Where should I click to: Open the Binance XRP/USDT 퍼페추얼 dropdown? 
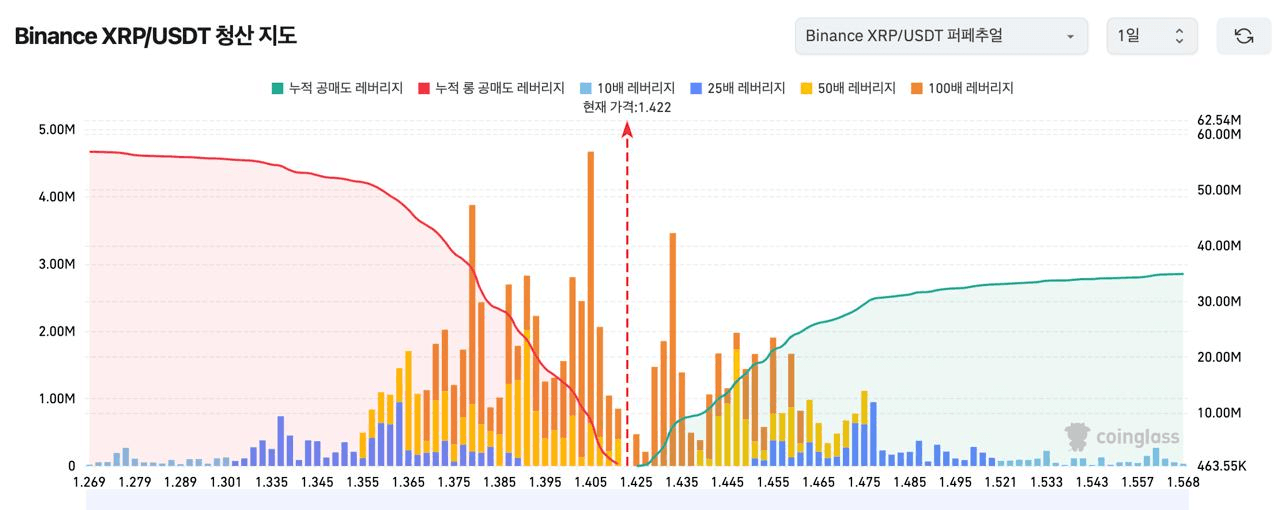(941, 36)
